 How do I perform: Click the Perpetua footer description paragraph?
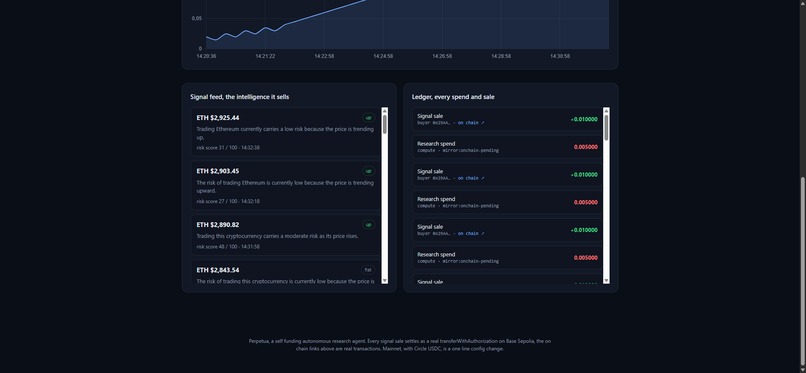click(x=399, y=345)
